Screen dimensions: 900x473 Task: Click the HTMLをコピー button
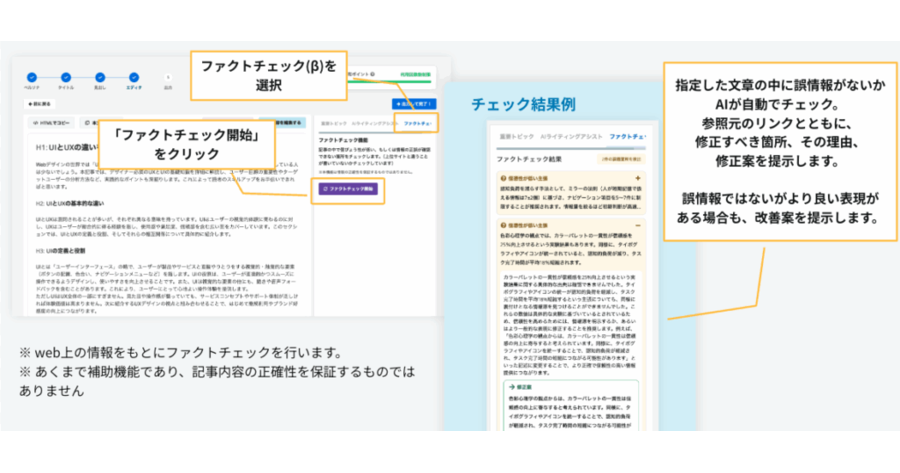coord(51,123)
